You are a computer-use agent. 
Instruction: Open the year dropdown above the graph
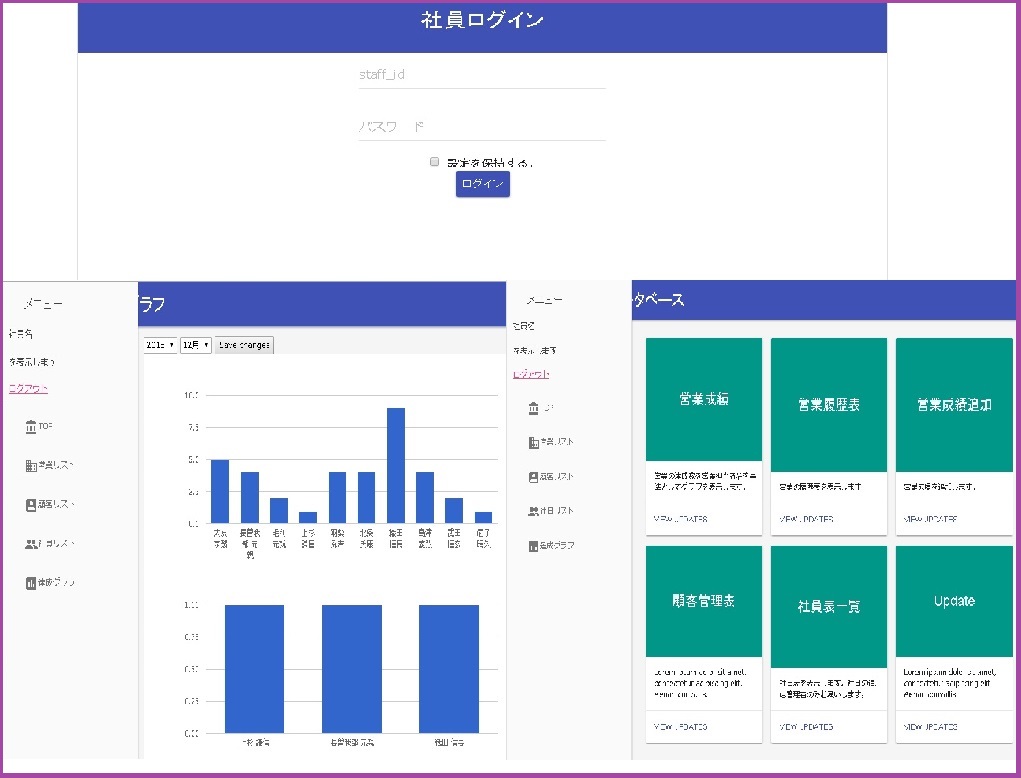pyautogui.click(x=159, y=345)
